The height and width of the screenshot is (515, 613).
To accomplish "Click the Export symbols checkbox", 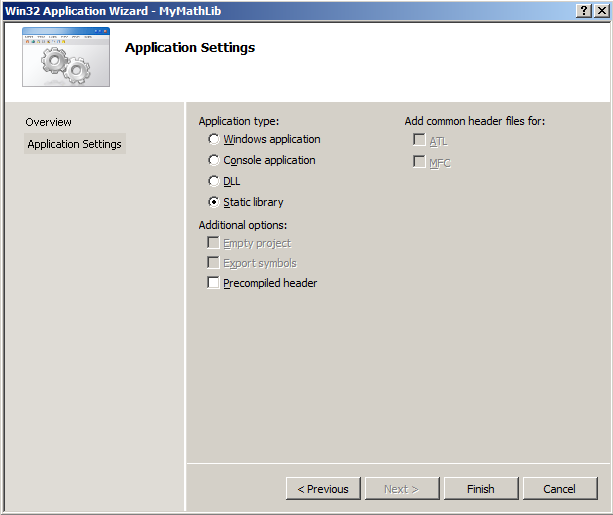I will 213,263.
